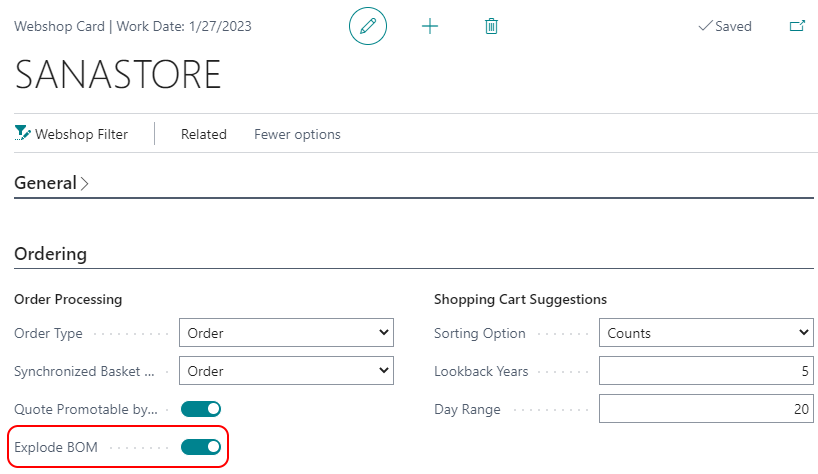818x474 pixels.
Task: Collapse the Ordering section header
Action: (51, 254)
